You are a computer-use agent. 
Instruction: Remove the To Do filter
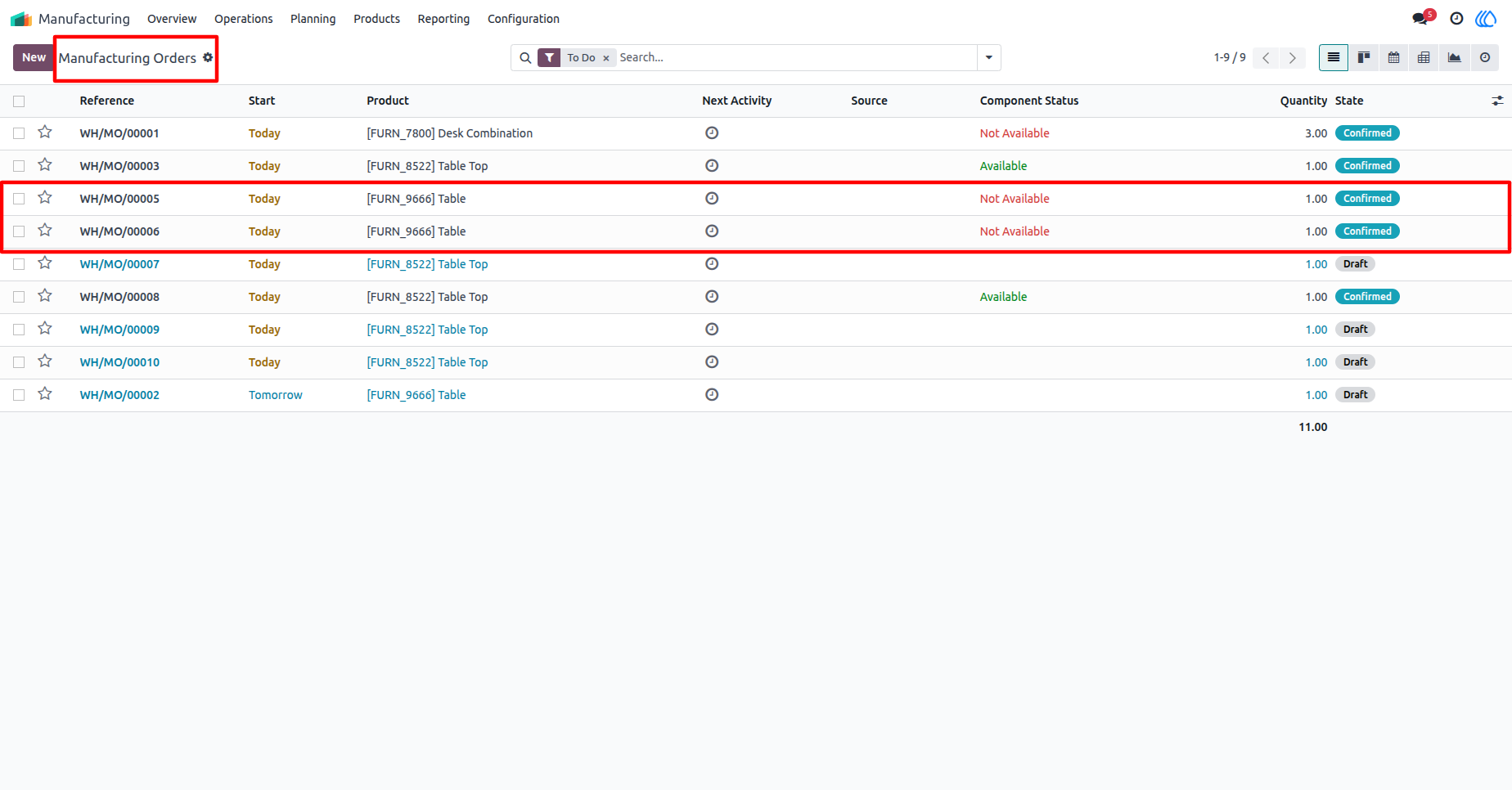click(x=606, y=58)
